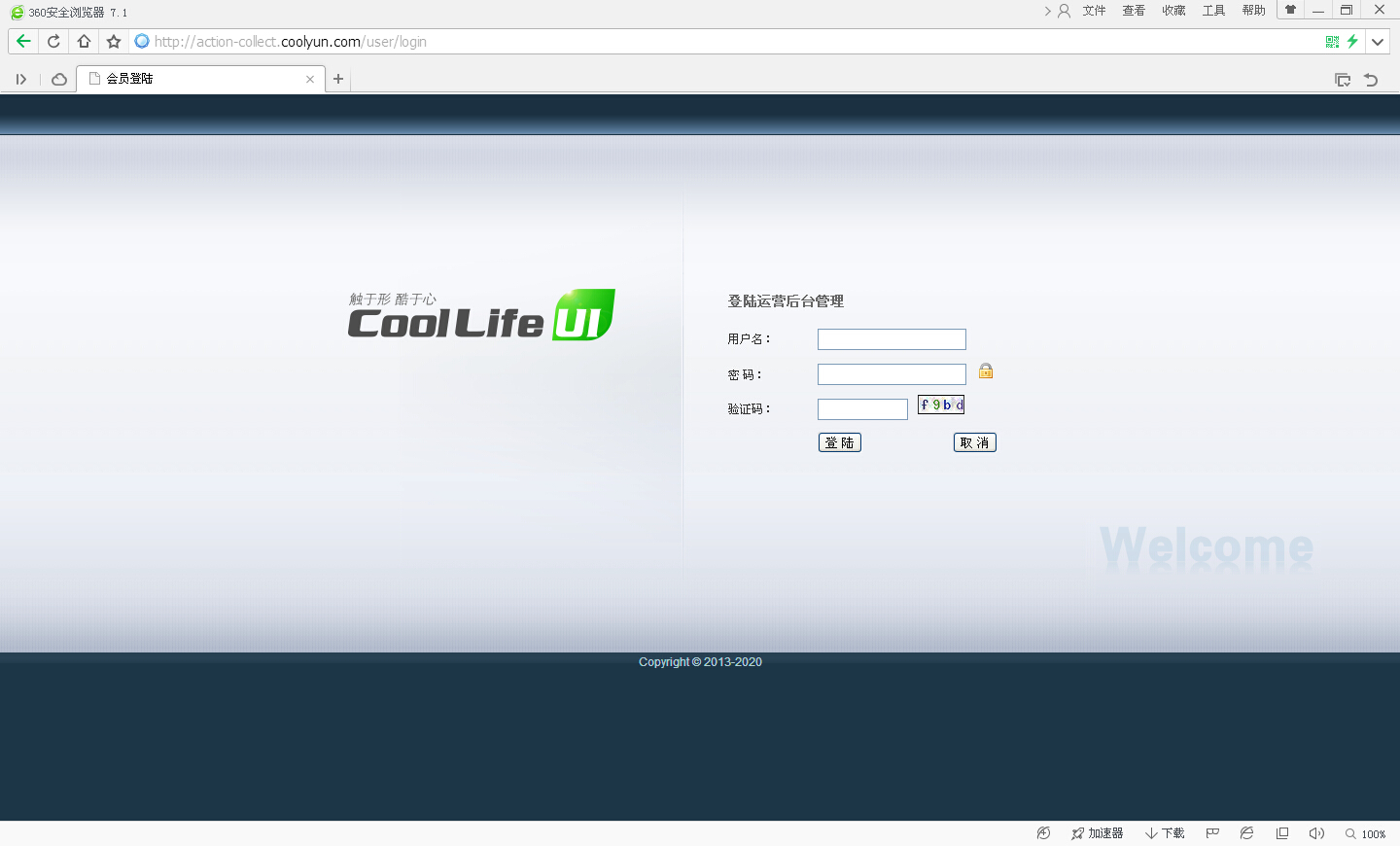Click the Copyright © 2013-2020 text

point(700,662)
